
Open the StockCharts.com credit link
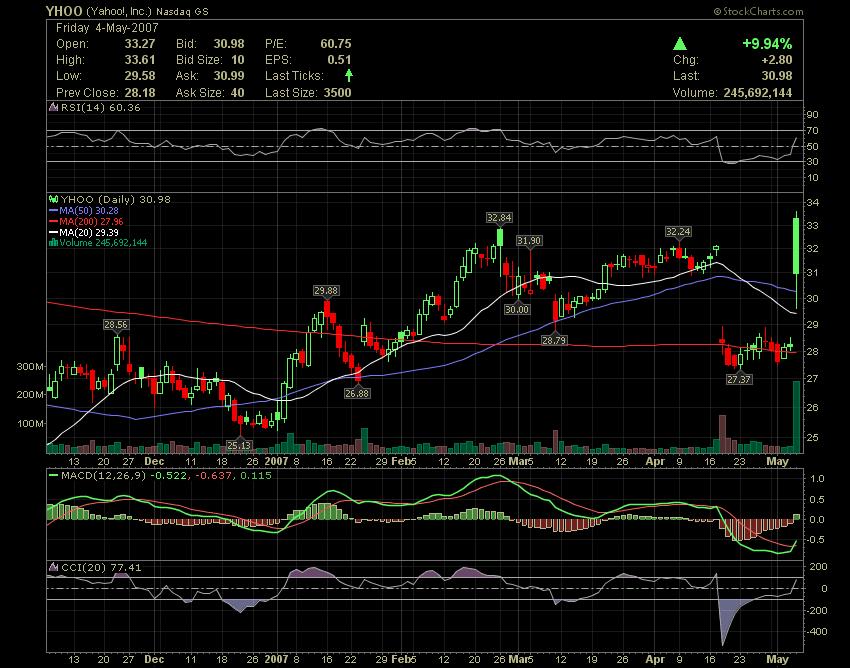(758, 11)
